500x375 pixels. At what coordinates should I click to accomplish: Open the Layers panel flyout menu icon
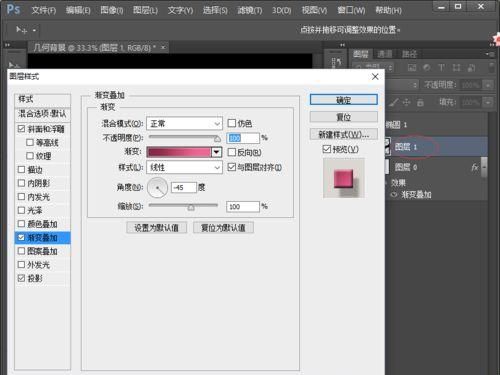(x=489, y=54)
